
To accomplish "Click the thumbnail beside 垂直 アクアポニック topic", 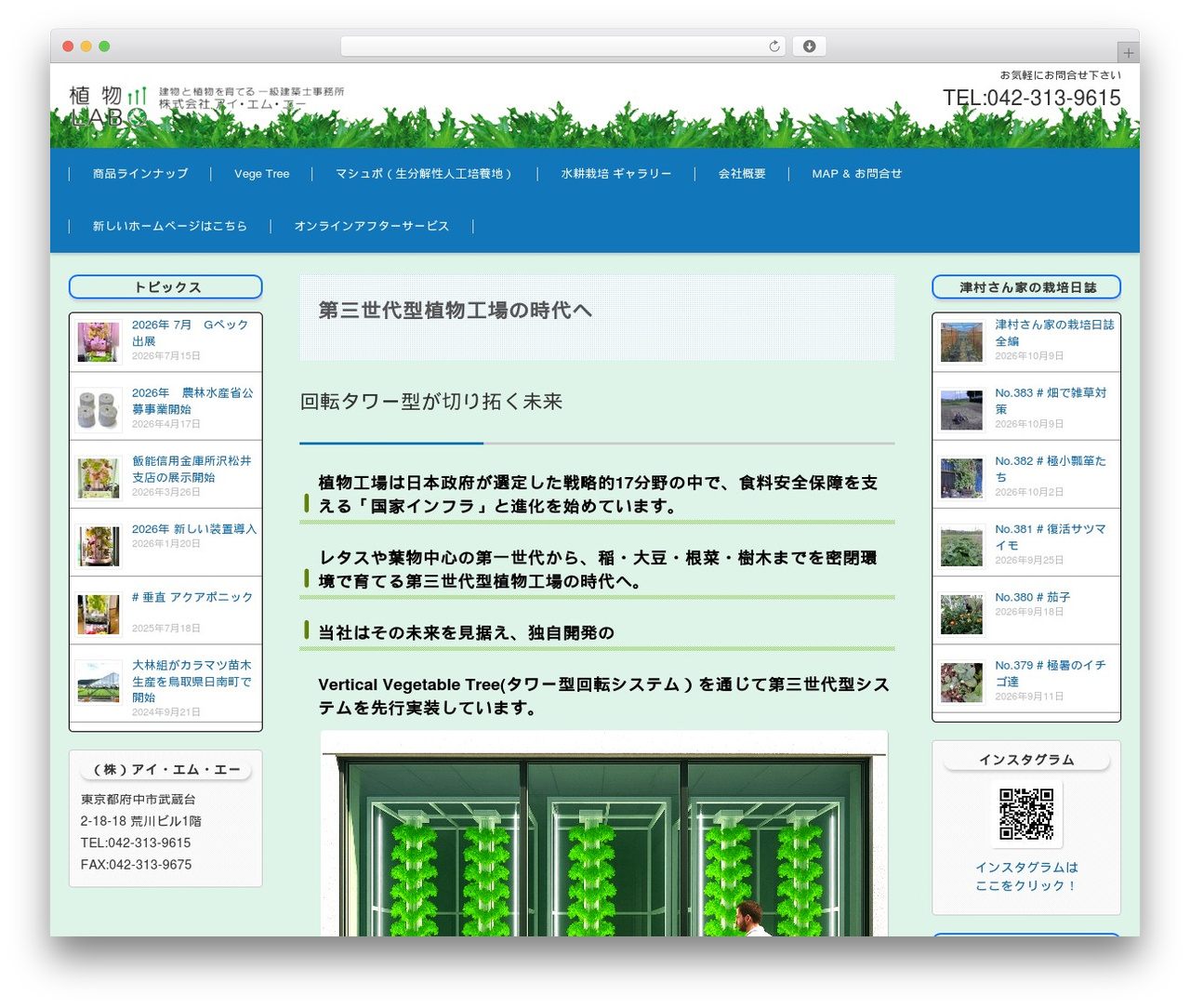I will click(x=99, y=614).
